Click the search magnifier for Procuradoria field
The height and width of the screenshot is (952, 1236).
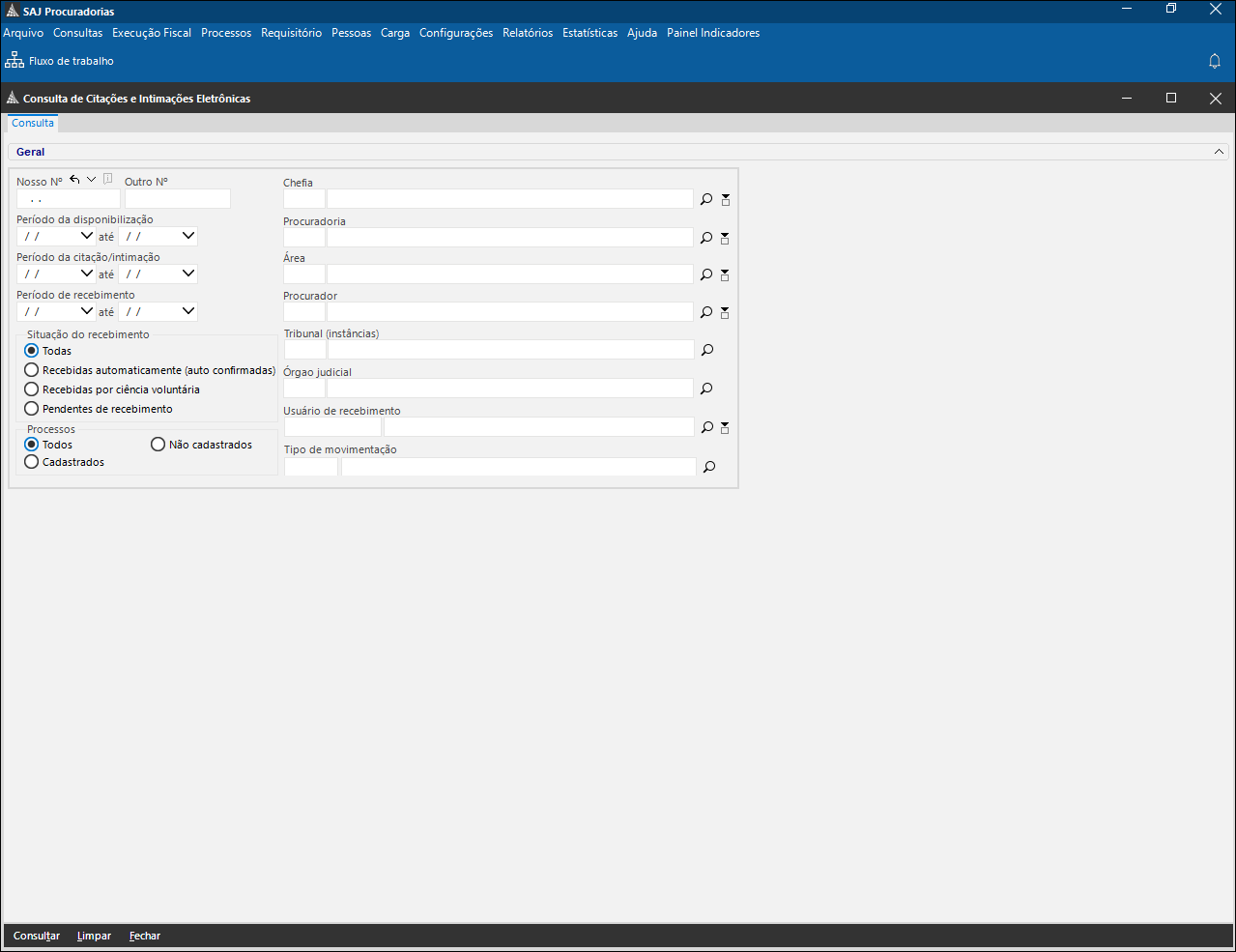click(x=706, y=238)
